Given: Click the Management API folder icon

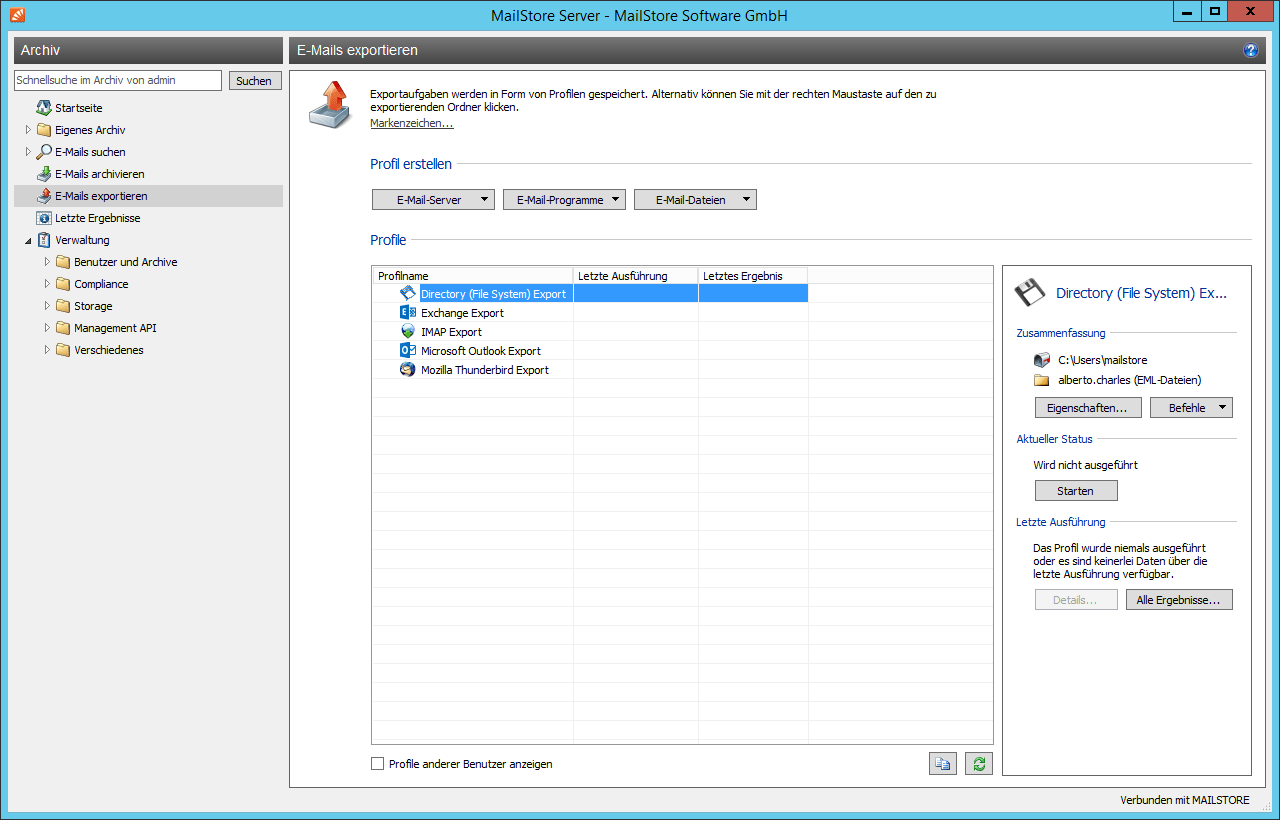Looking at the screenshot, I should pos(63,328).
